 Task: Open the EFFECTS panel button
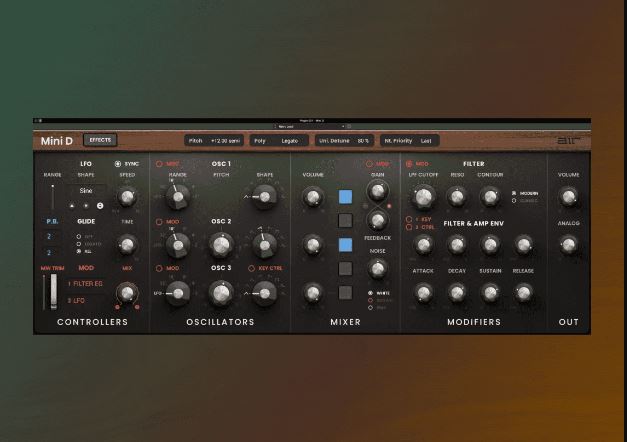coord(100,140)
